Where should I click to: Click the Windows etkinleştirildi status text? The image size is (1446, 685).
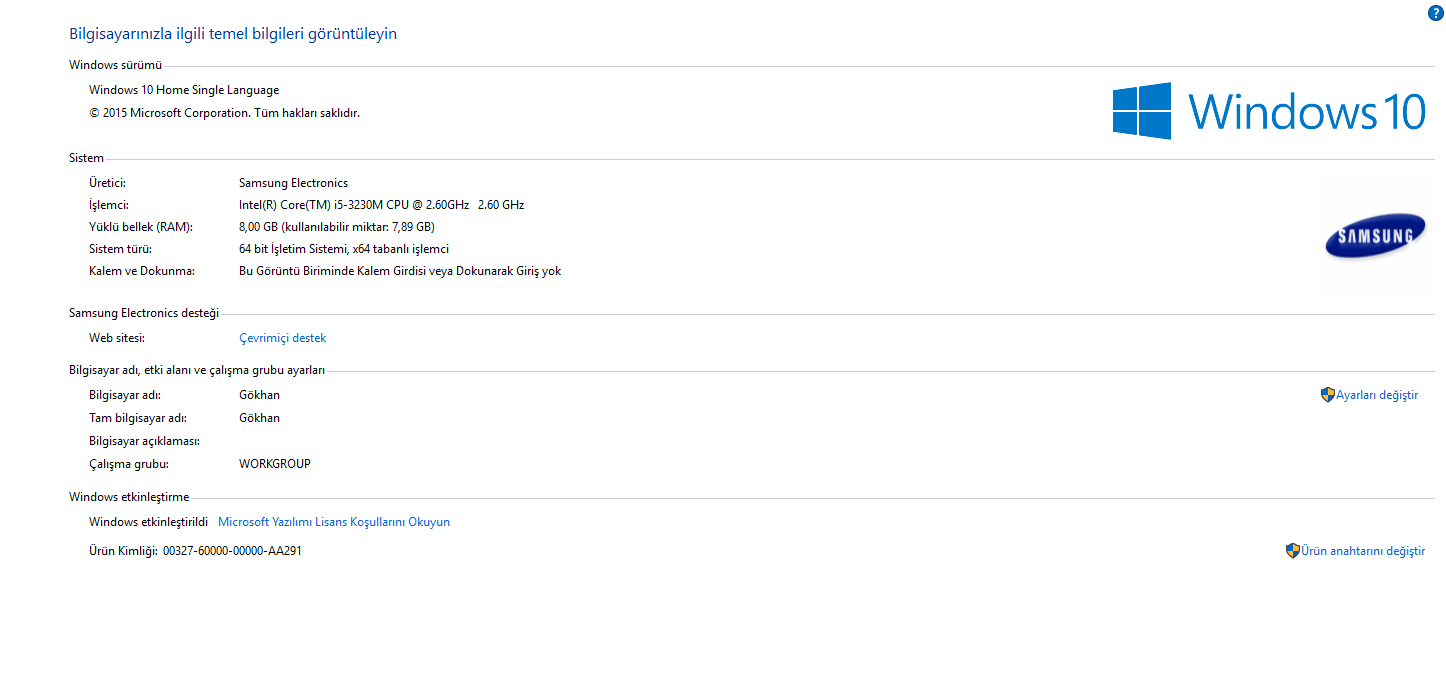[x=148, y=522]
